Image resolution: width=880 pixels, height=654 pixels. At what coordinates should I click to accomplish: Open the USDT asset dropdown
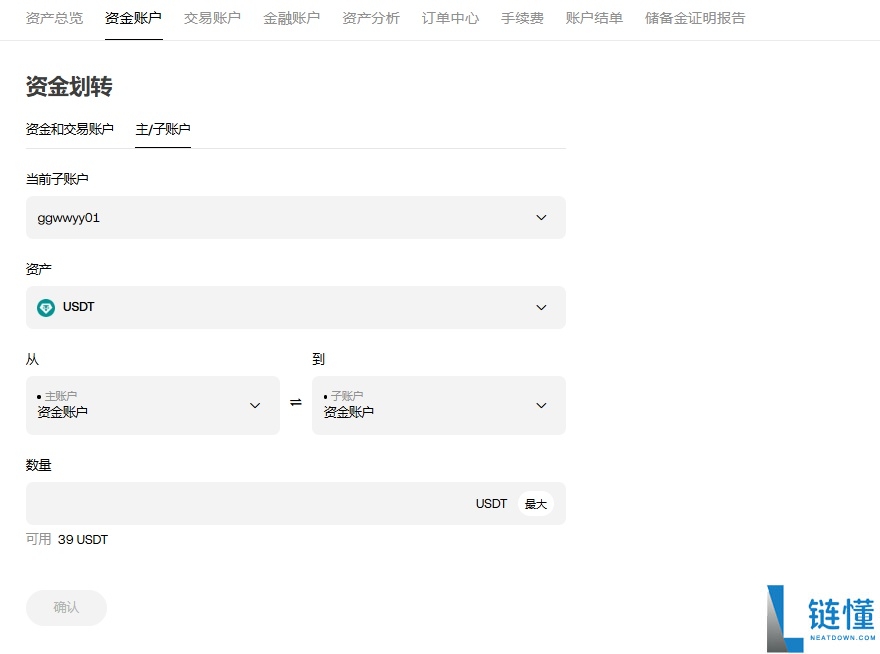(296, 307)
